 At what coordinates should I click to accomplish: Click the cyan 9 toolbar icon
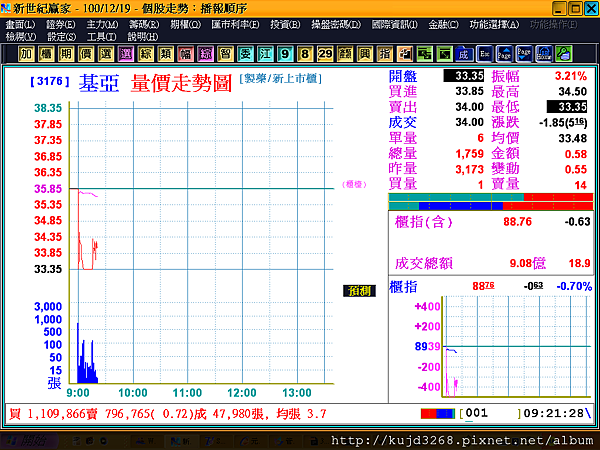[285, 54]
